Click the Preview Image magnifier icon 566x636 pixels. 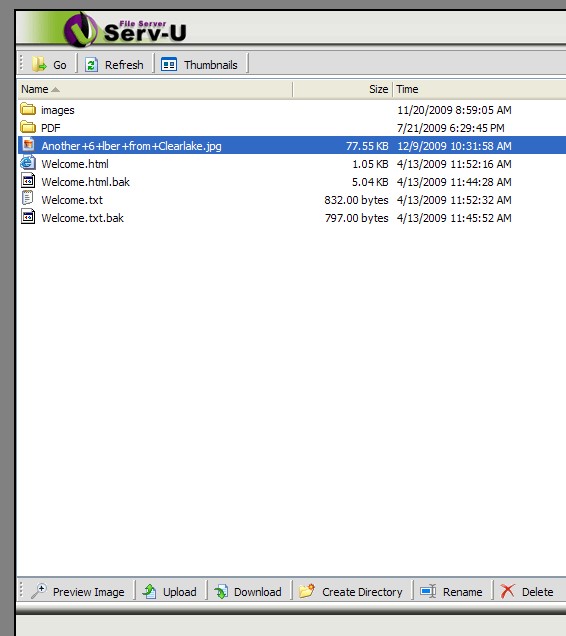coord(39,591)
